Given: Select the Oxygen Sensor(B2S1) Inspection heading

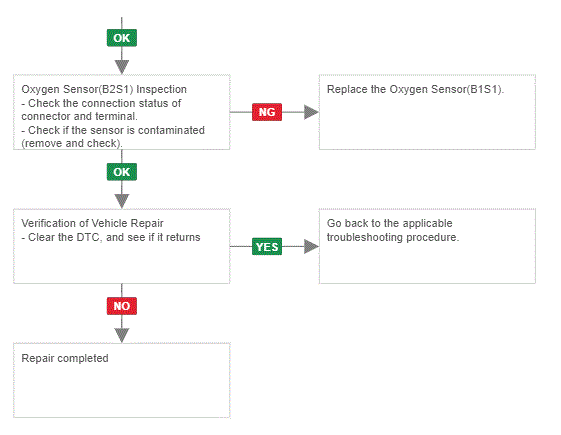Looking at the screenshot, I should coord(104,89).
